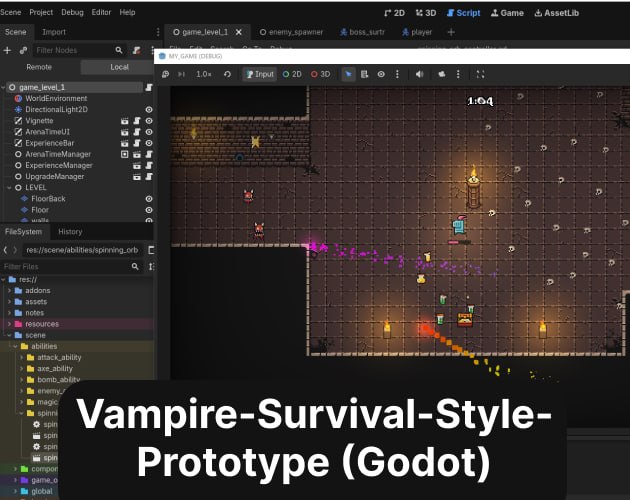The width and height of the screenshot is (630, 500).
Task: Reset game speed with the reset icon
Action: tap(227, 74)
